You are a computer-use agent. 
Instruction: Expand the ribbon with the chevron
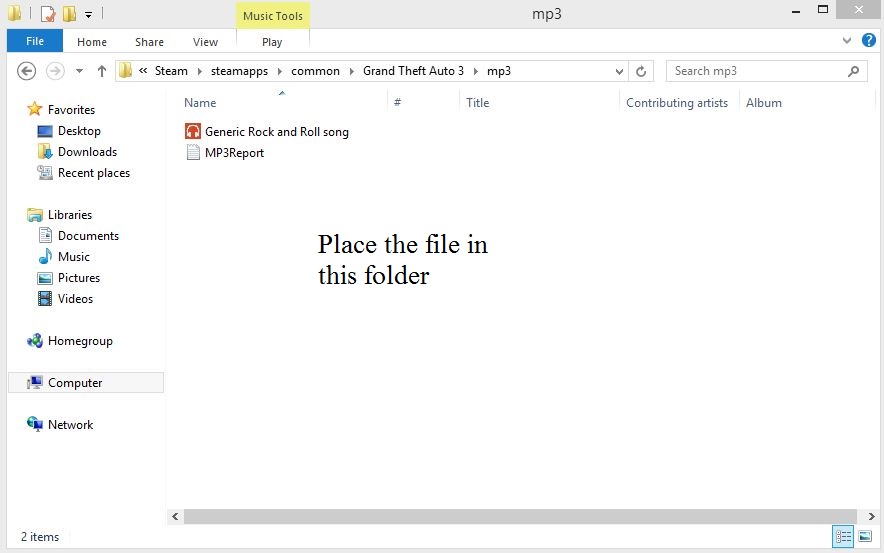tap(847, 41)
